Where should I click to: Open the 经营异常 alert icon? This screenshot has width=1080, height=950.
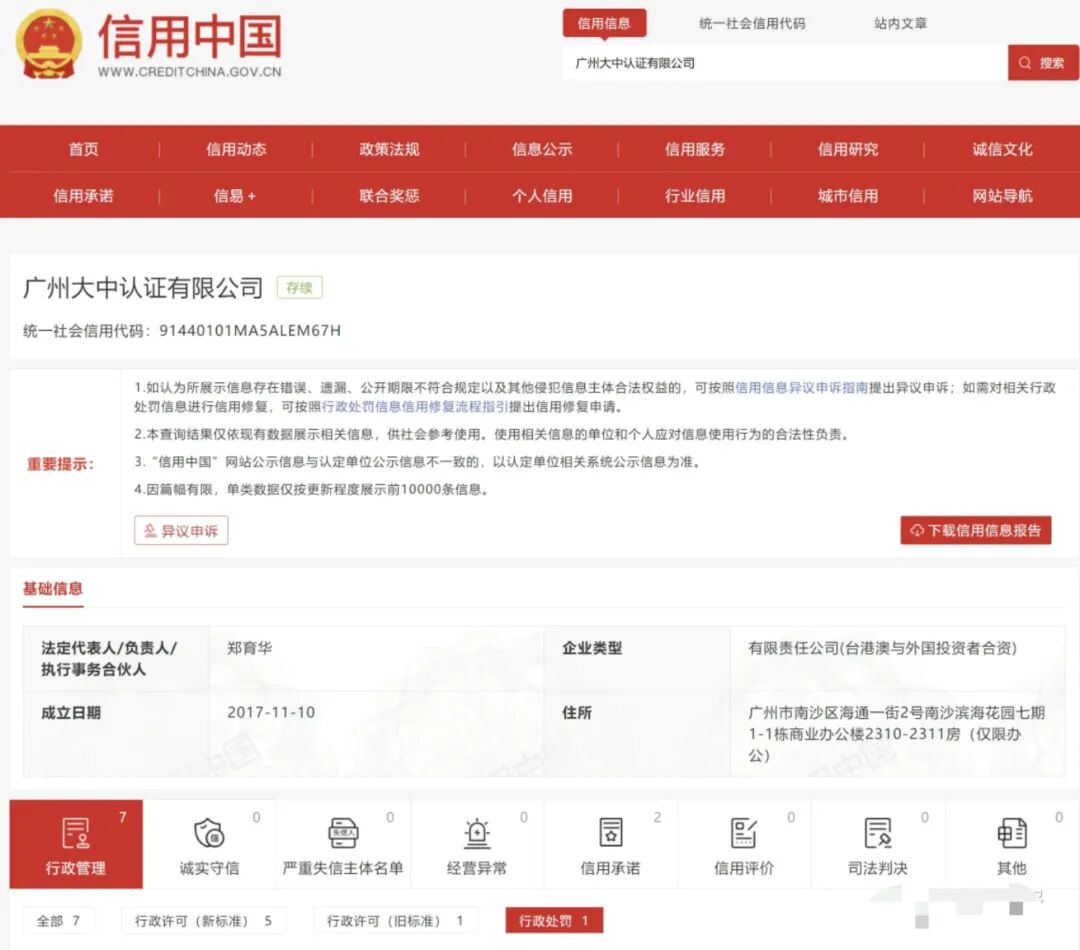click(x=477, y=835)
